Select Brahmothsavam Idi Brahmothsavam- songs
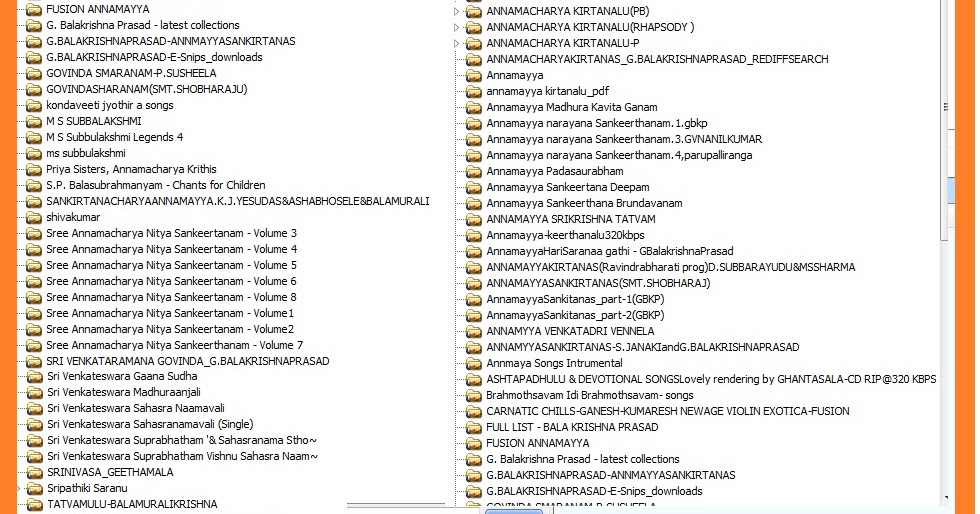 click(590, 396)
